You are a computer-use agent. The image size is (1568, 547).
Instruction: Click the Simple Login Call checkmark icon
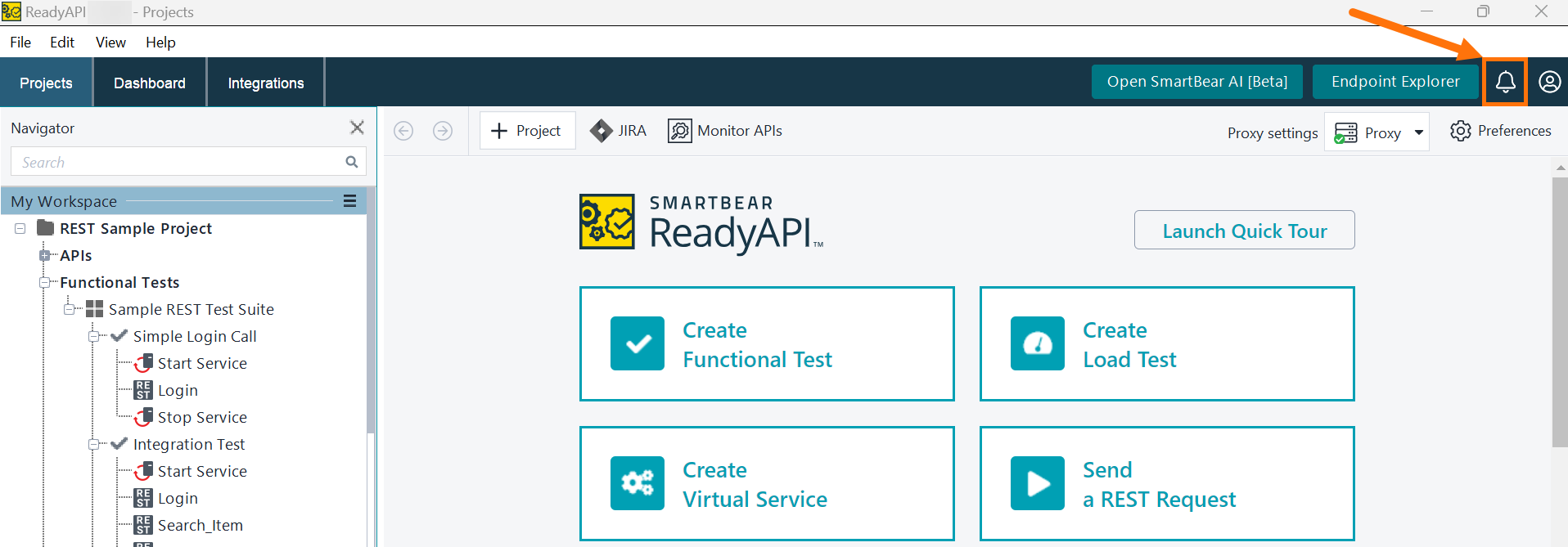pyautogui.click(x=119, y=335)
